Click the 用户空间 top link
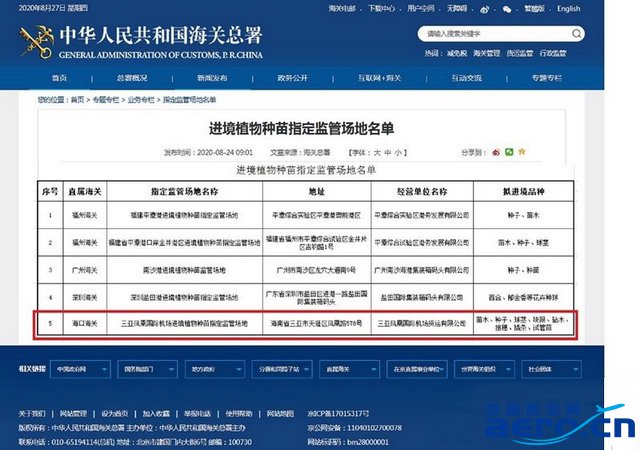Screen dimensions: 640x450 tap(420, 9)
